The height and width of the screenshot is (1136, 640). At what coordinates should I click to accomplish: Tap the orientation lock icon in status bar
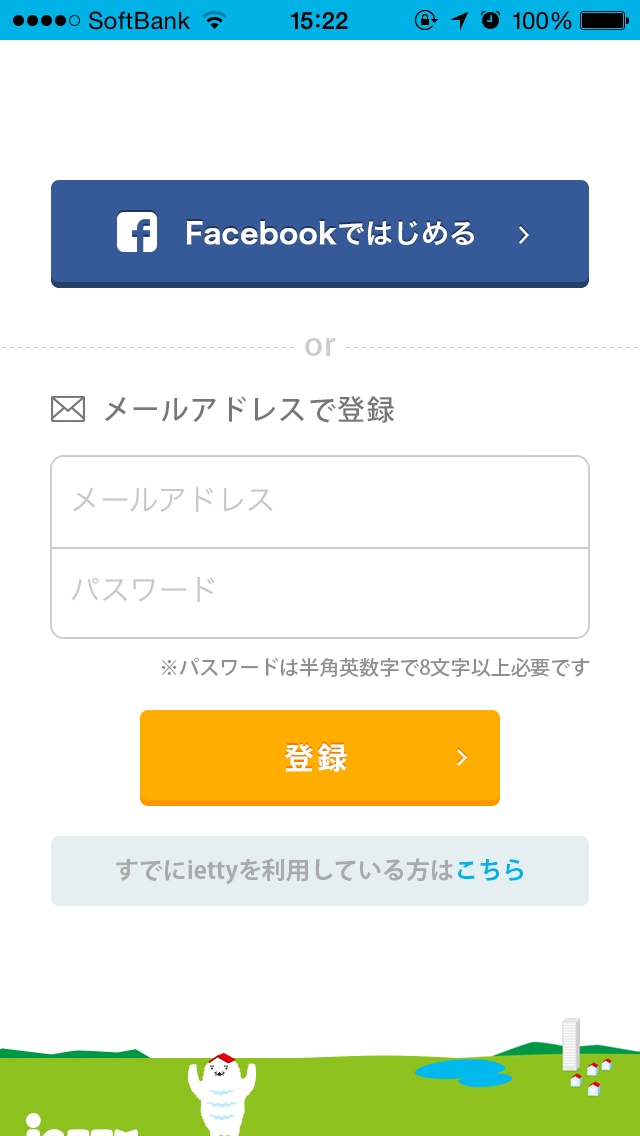coord(424,18)
